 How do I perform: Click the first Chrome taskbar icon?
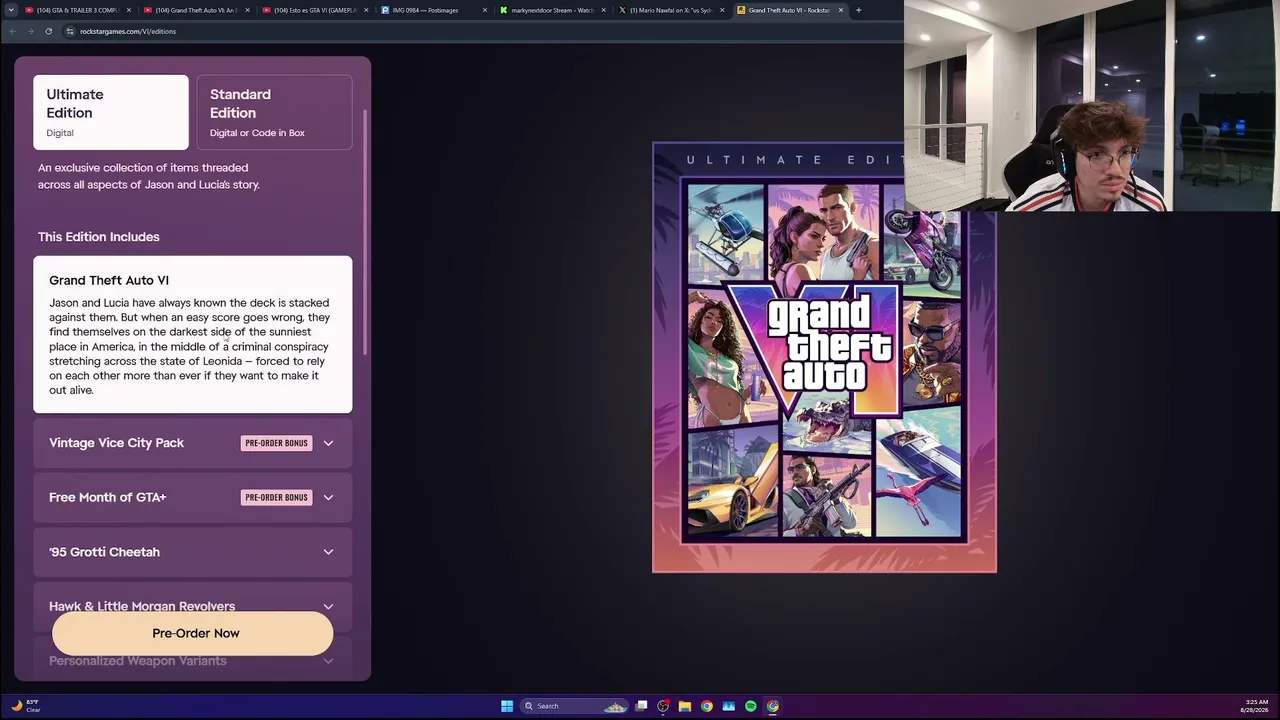pos(707,706)
